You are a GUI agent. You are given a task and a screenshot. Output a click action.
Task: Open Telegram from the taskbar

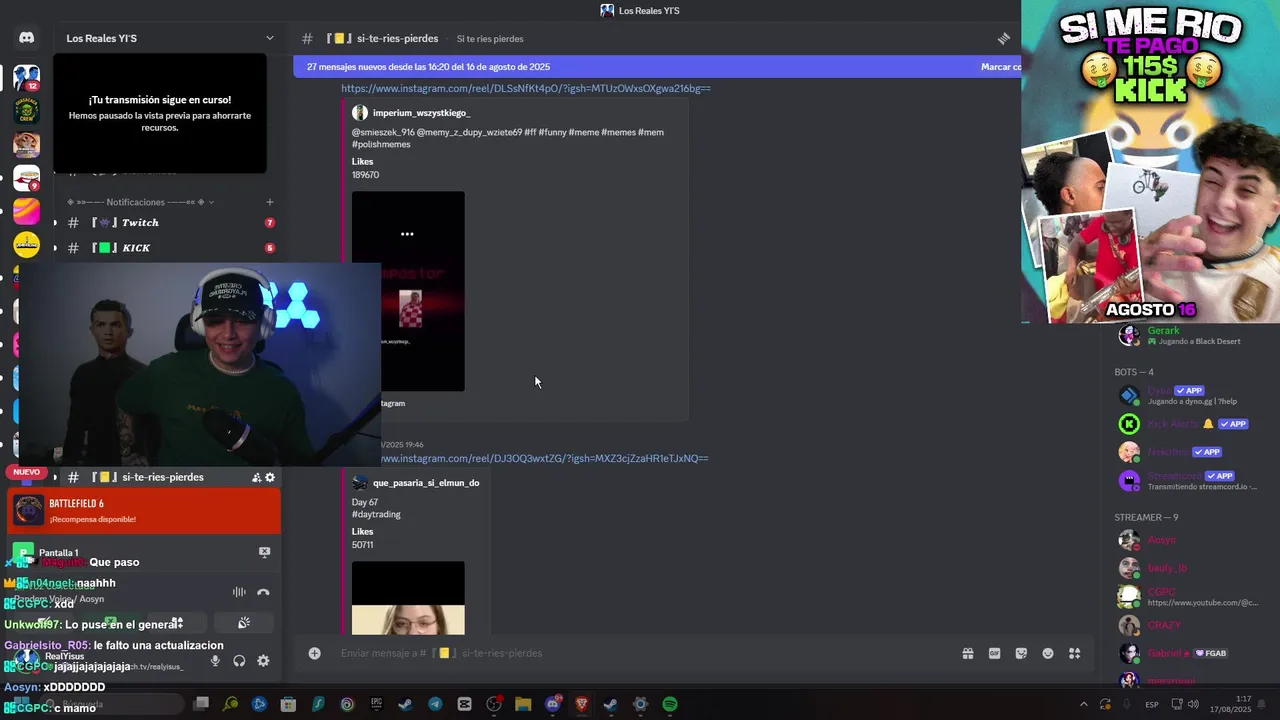pos(435,704)
